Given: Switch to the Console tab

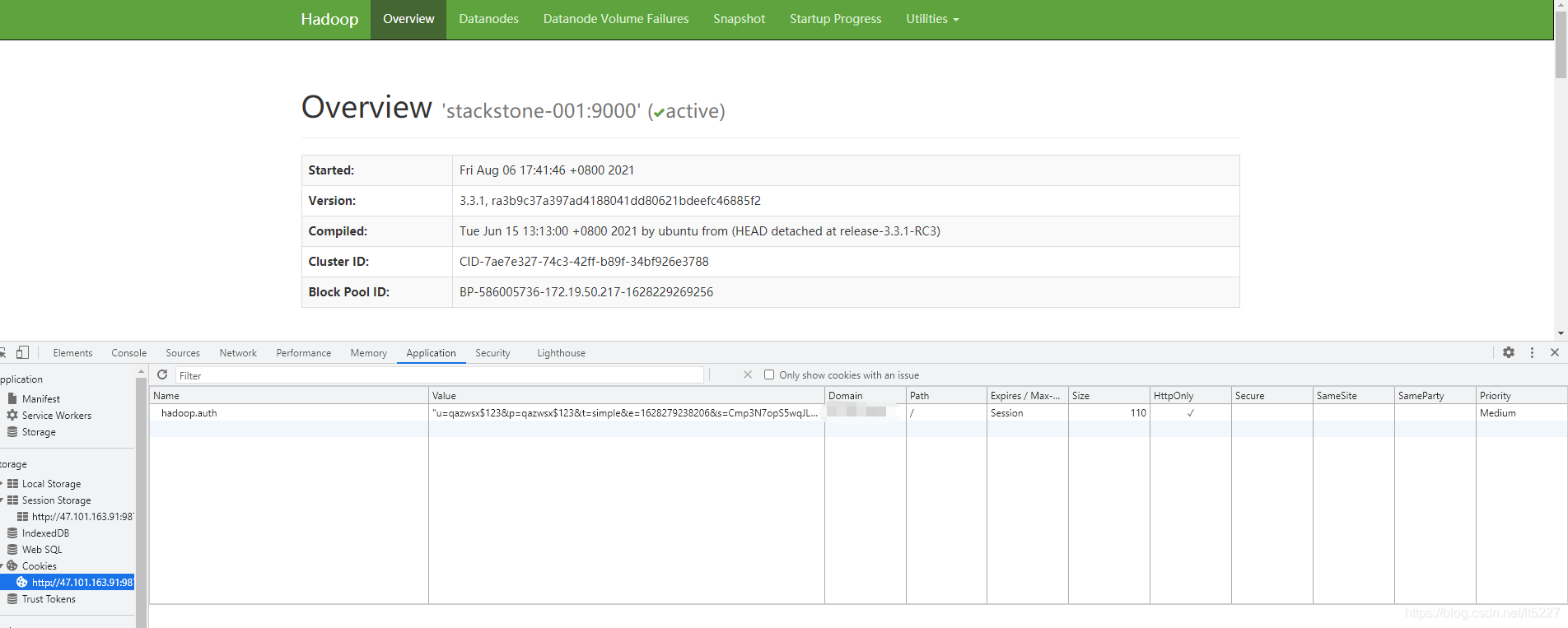Looking at the screenshot, I should (129, 353).
